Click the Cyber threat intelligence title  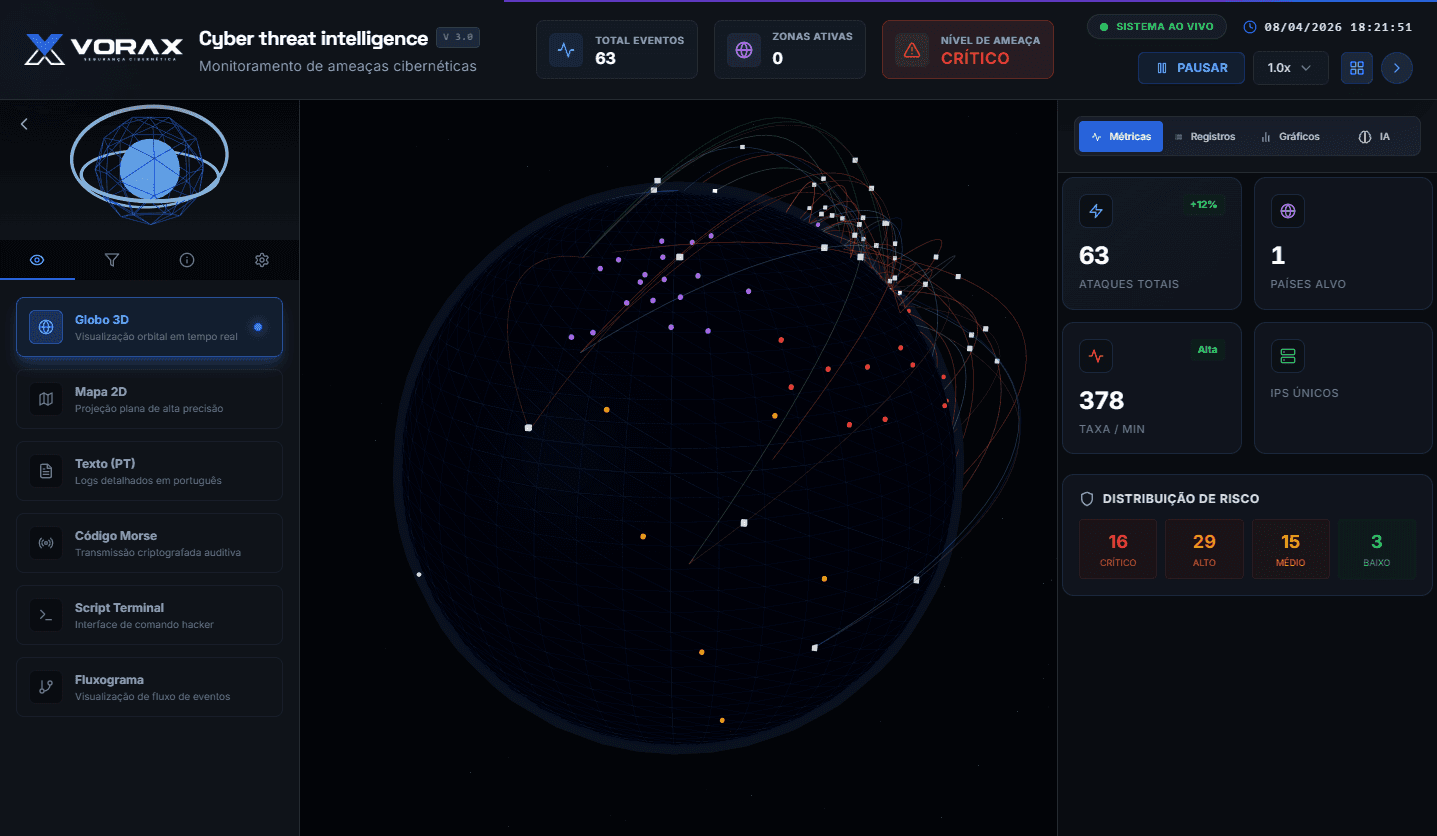(313, 39)
